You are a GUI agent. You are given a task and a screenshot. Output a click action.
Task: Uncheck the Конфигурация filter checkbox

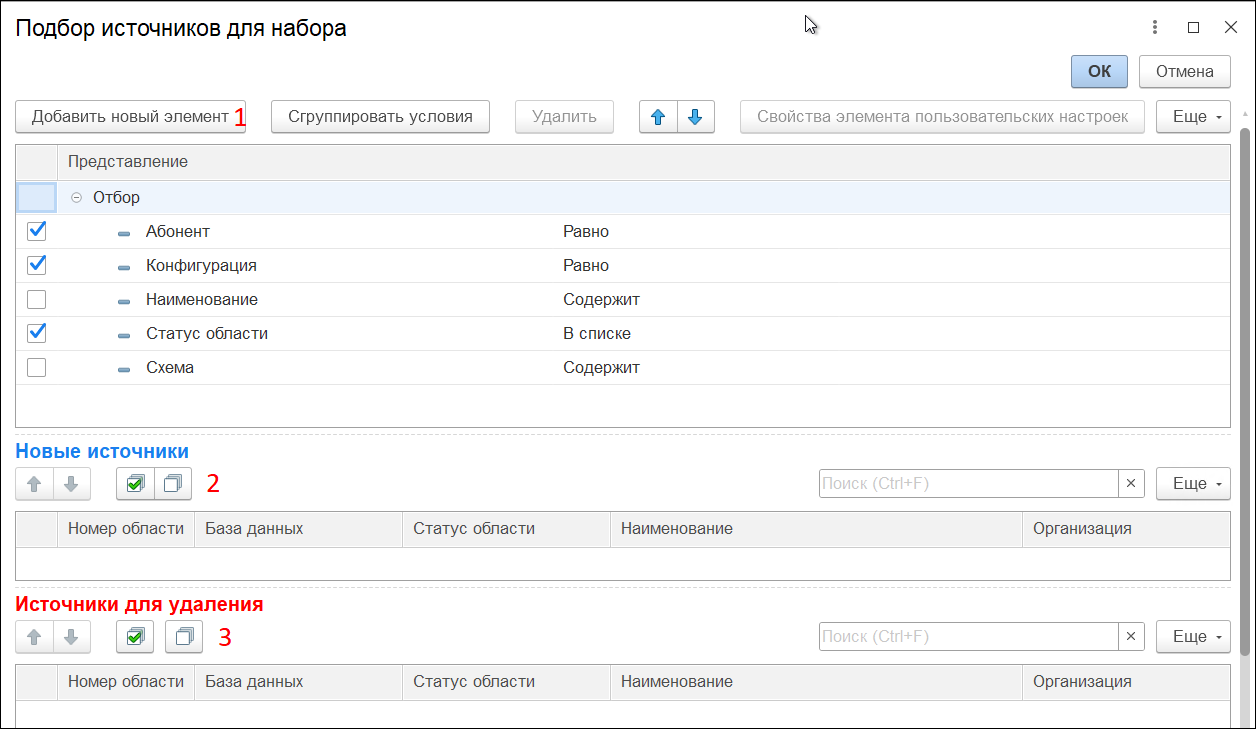click(36, 265)
